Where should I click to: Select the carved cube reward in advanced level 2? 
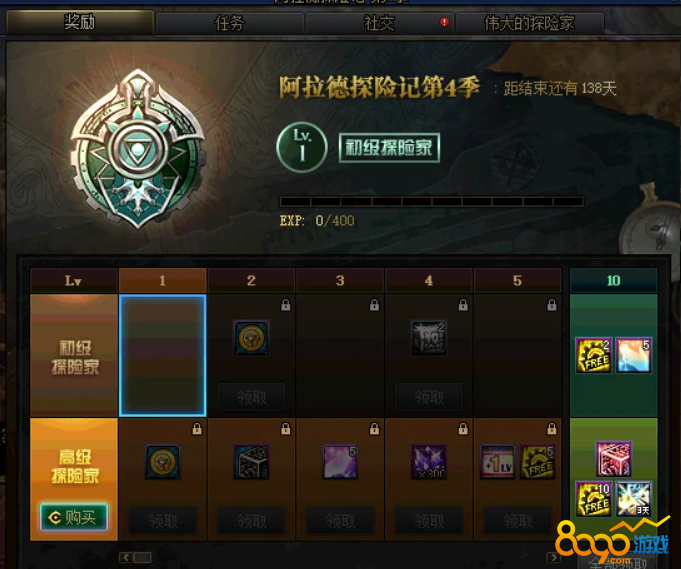251,462
